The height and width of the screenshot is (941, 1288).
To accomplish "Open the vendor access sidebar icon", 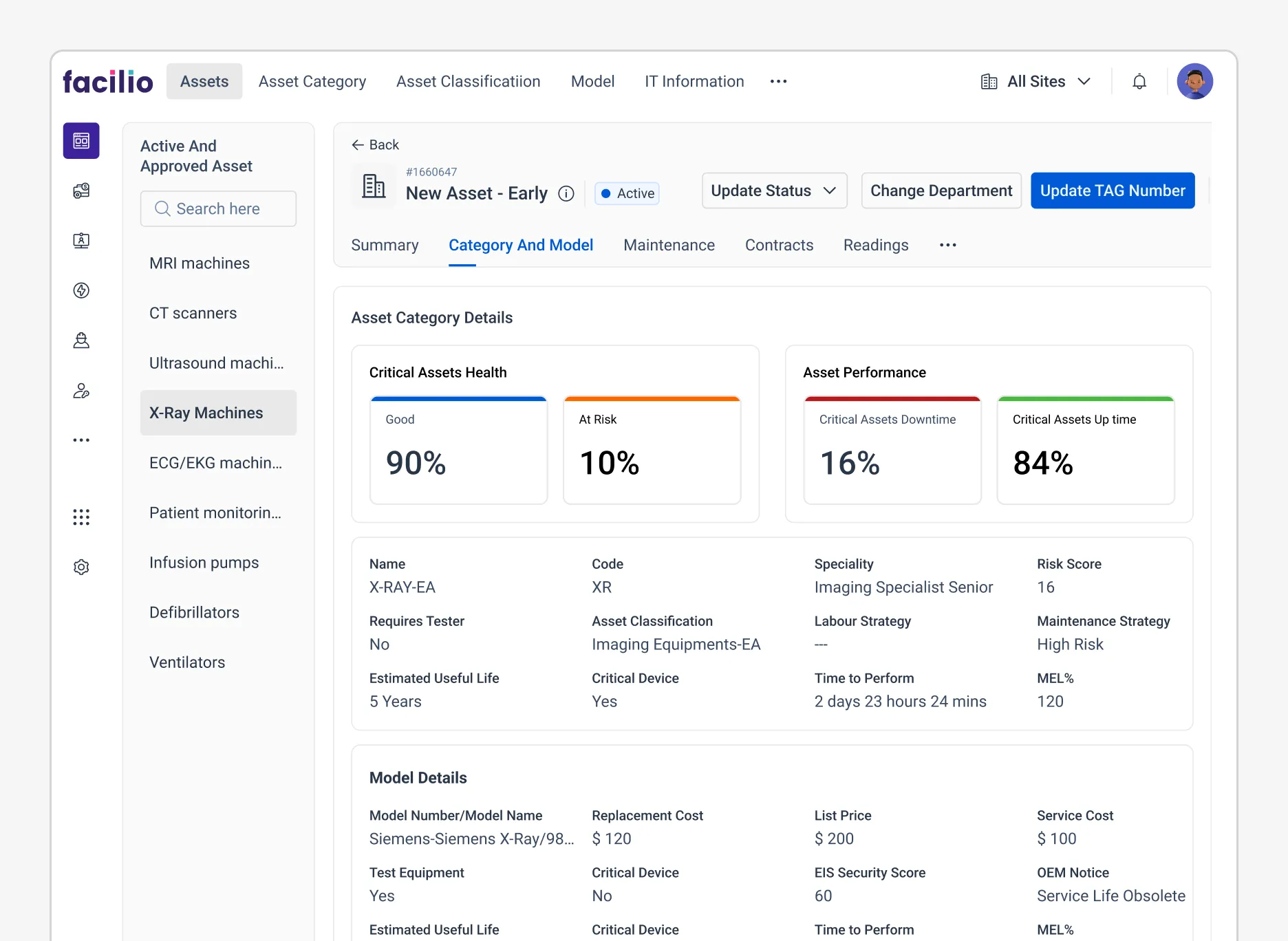I will click(81, 391).
